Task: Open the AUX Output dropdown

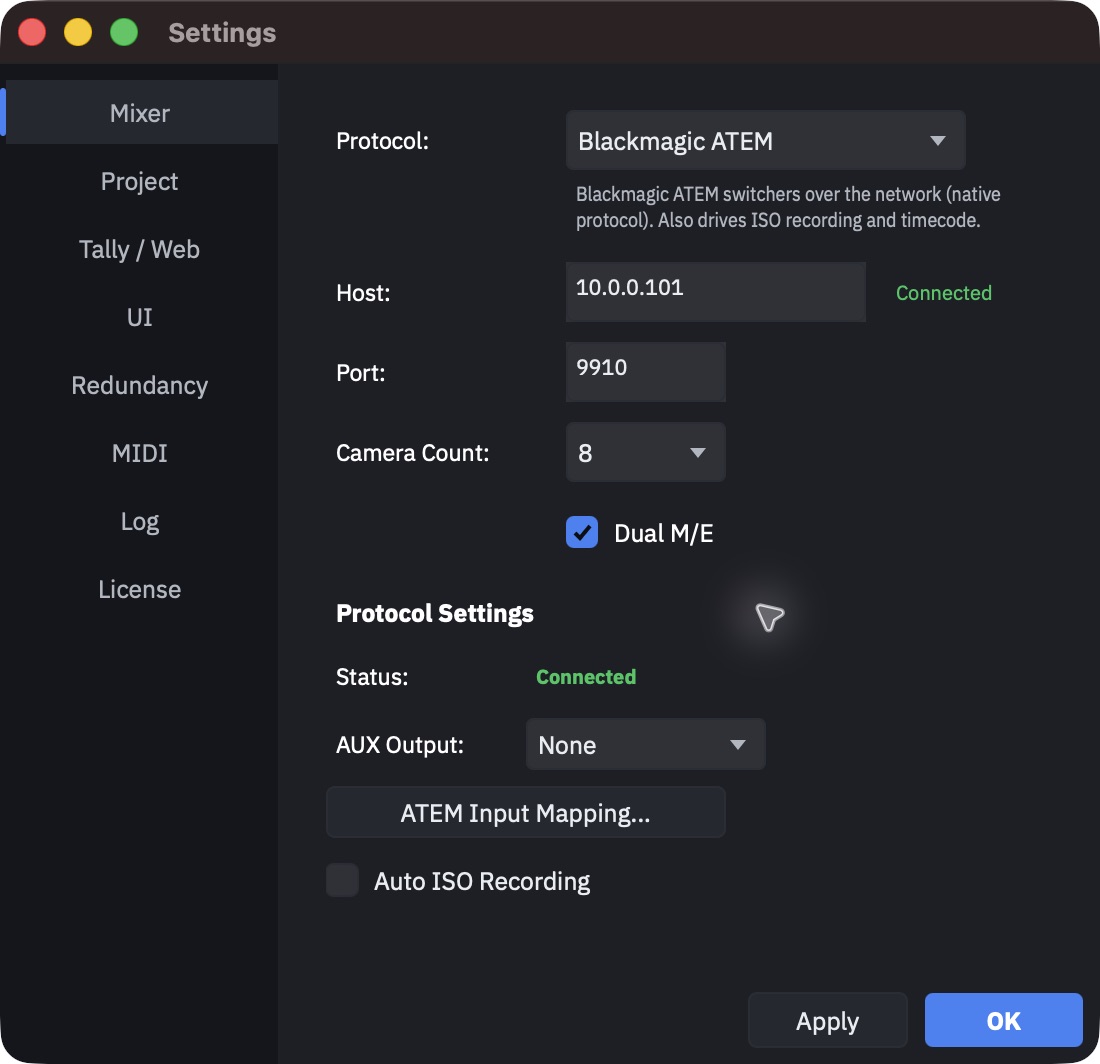Action: pos(645,744)
